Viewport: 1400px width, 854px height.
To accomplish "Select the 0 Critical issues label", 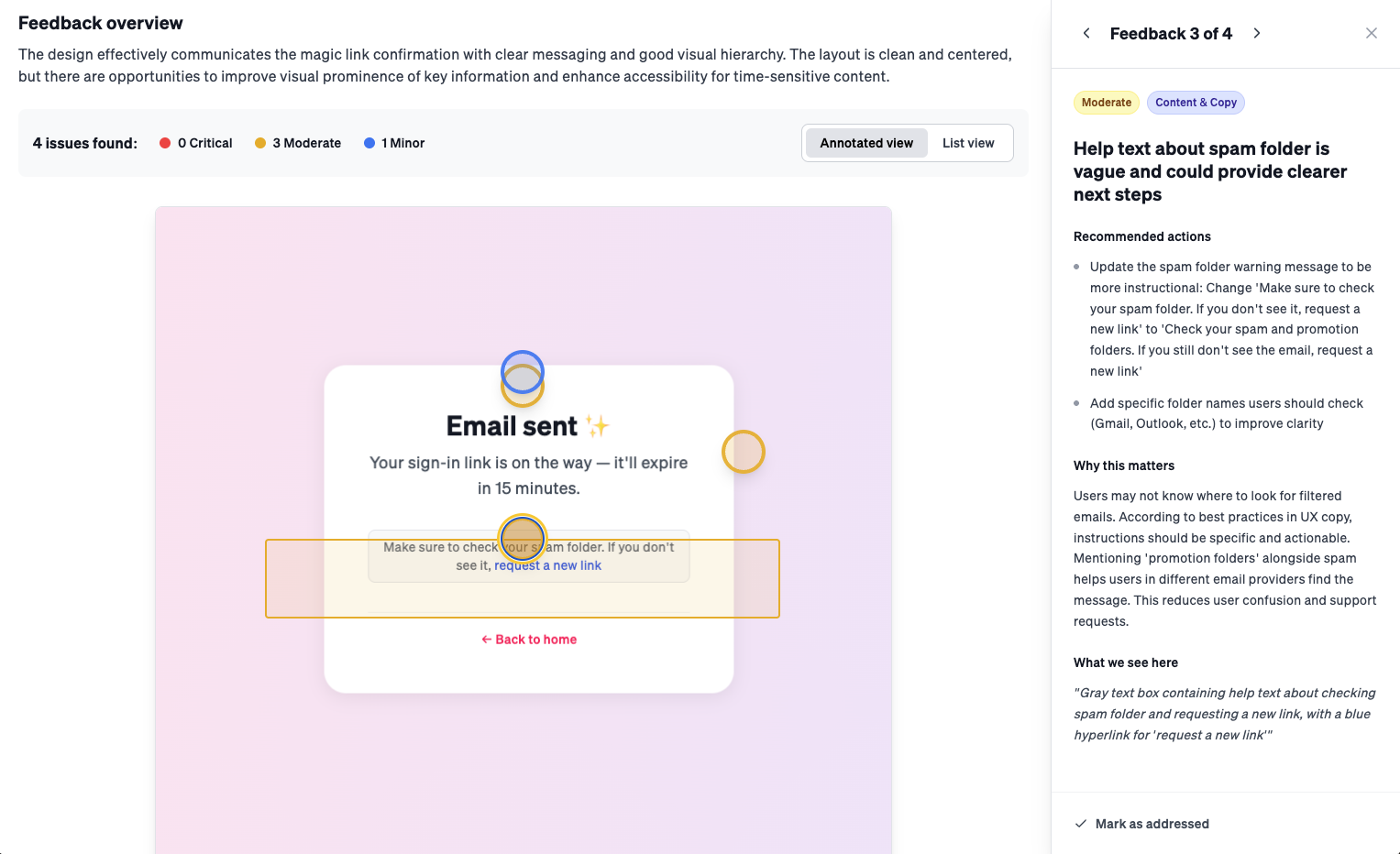I will point(204,143).
